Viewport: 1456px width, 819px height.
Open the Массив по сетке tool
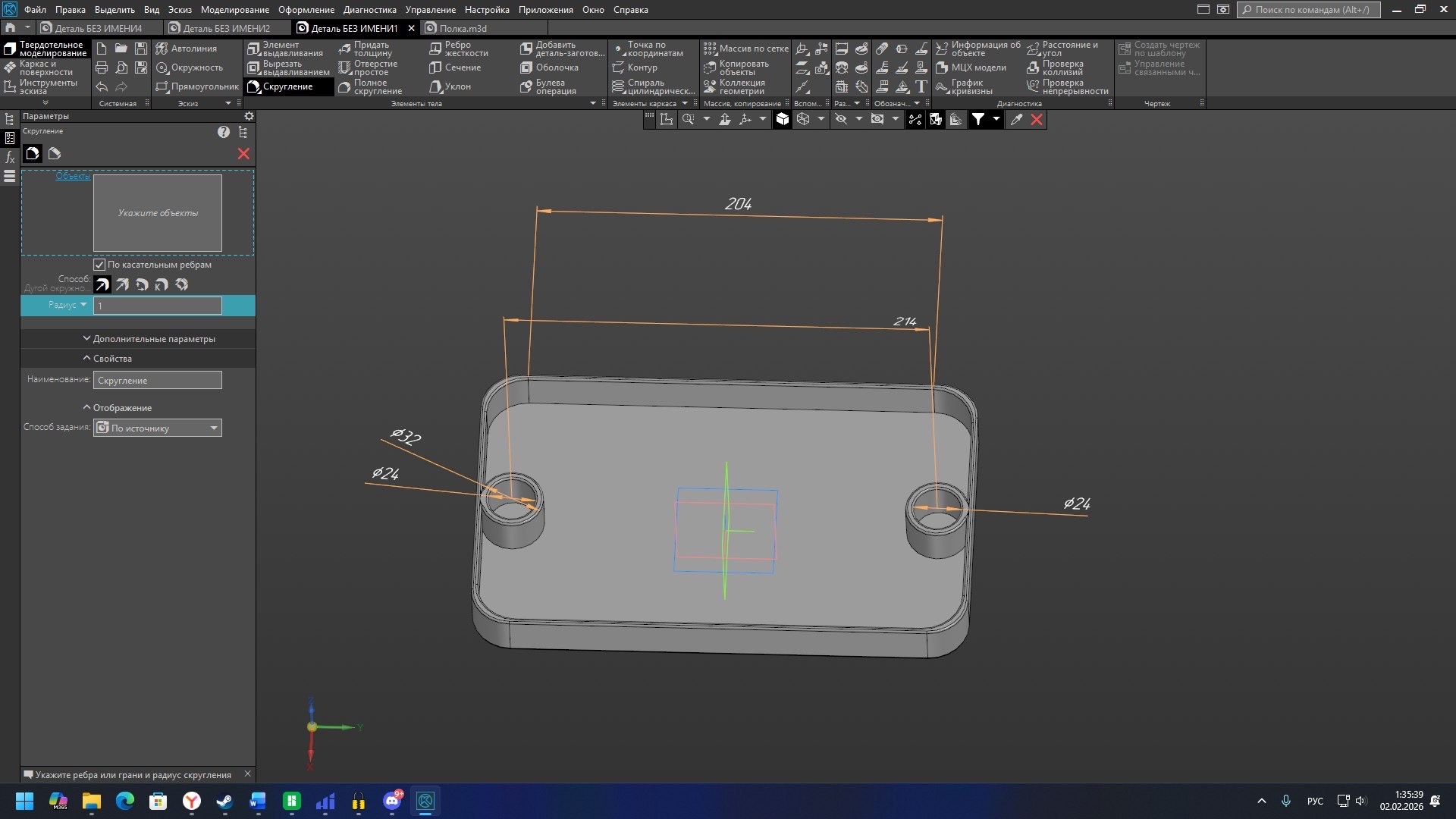coord(745,49)
